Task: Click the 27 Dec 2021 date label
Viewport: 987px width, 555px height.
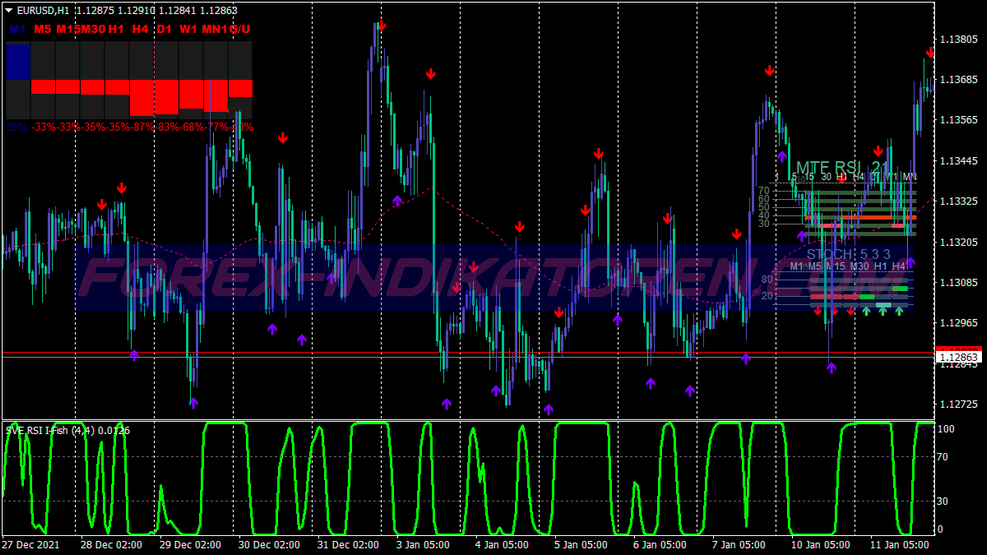Action: (x=30, y=545)
